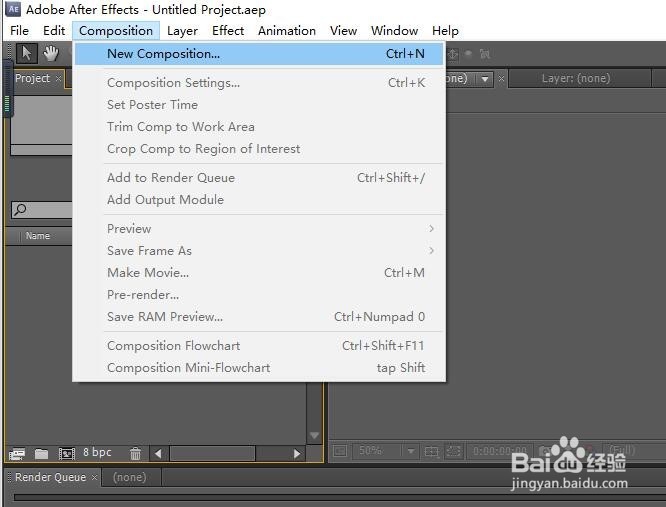Click the Project panel left scroll arrow
Image resolution: width=666 pixels, height=507 pixels.
point(158,453)
